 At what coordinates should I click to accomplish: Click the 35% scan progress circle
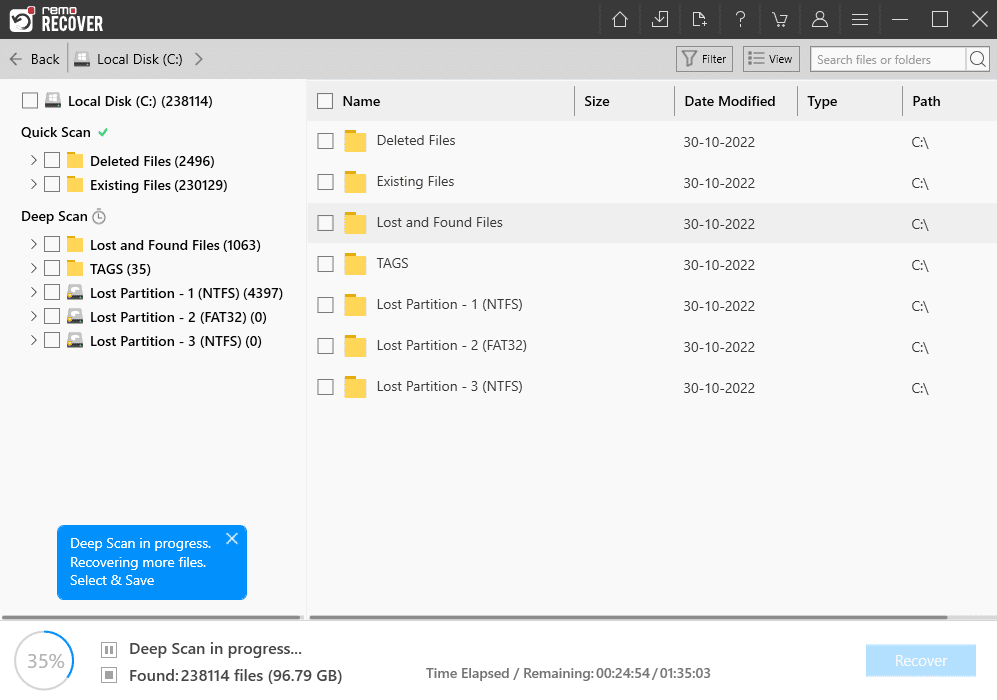(44, 660)
